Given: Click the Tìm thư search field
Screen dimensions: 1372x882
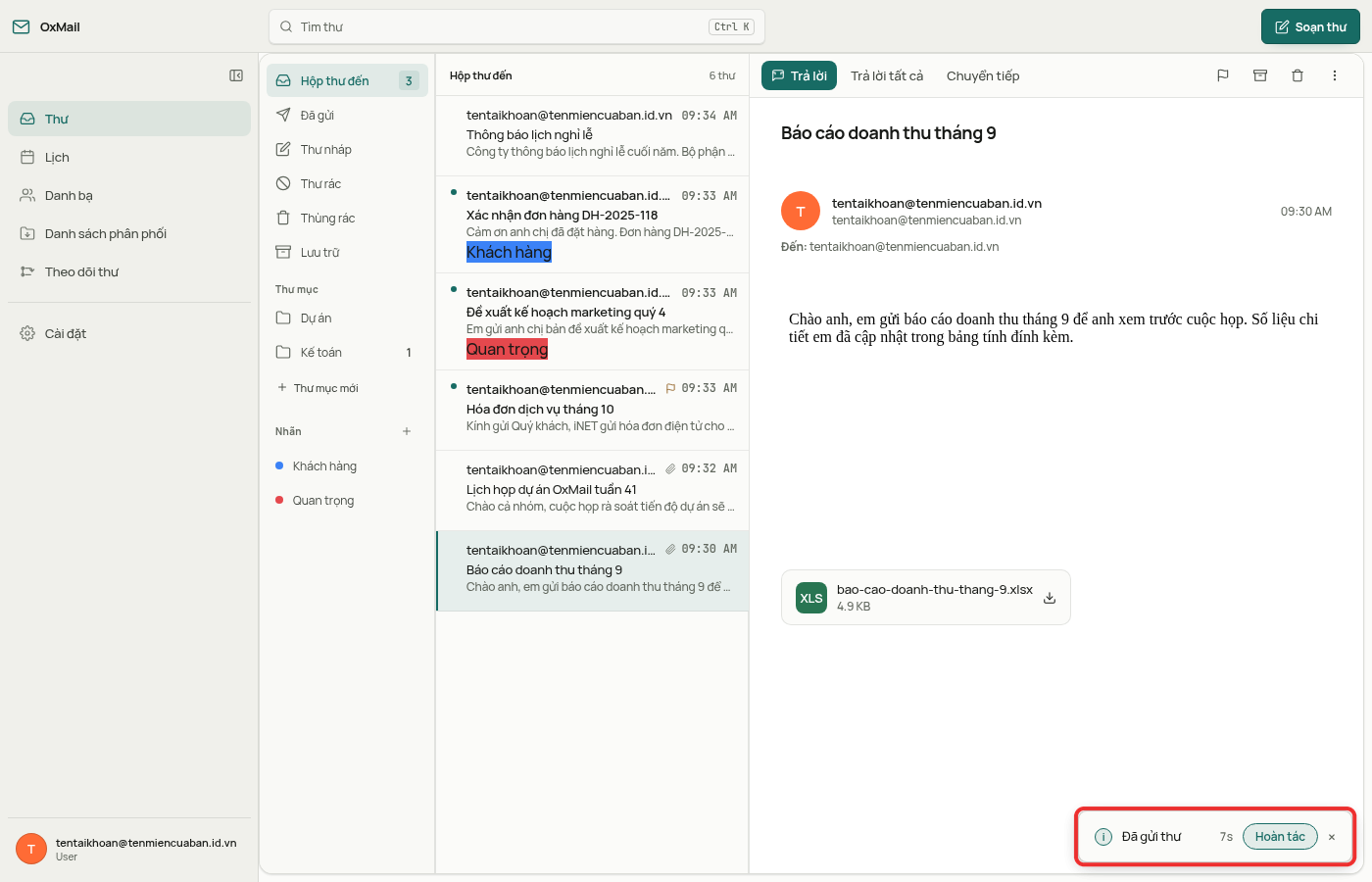Looking at the screenshot, I should [x=516, y=26].
